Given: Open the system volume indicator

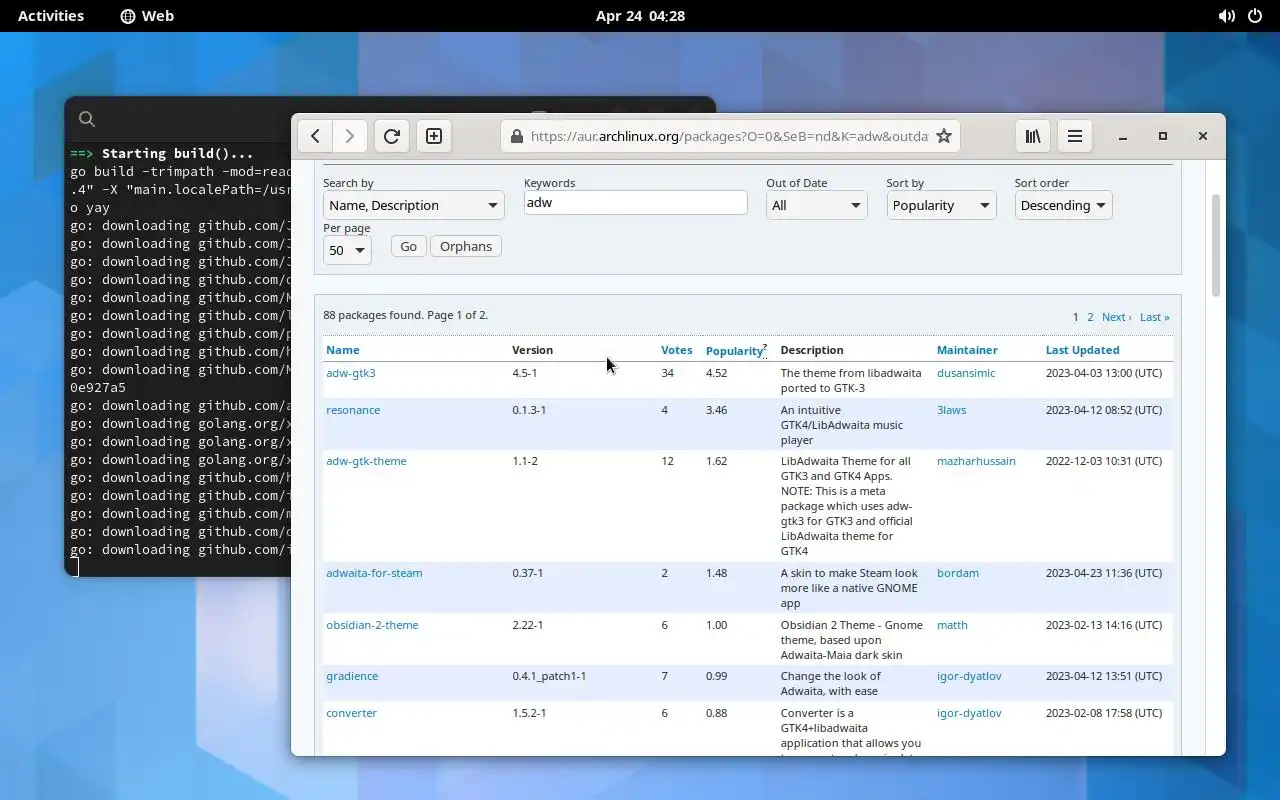Looking at the screenshot, I should pos(1226,16).
